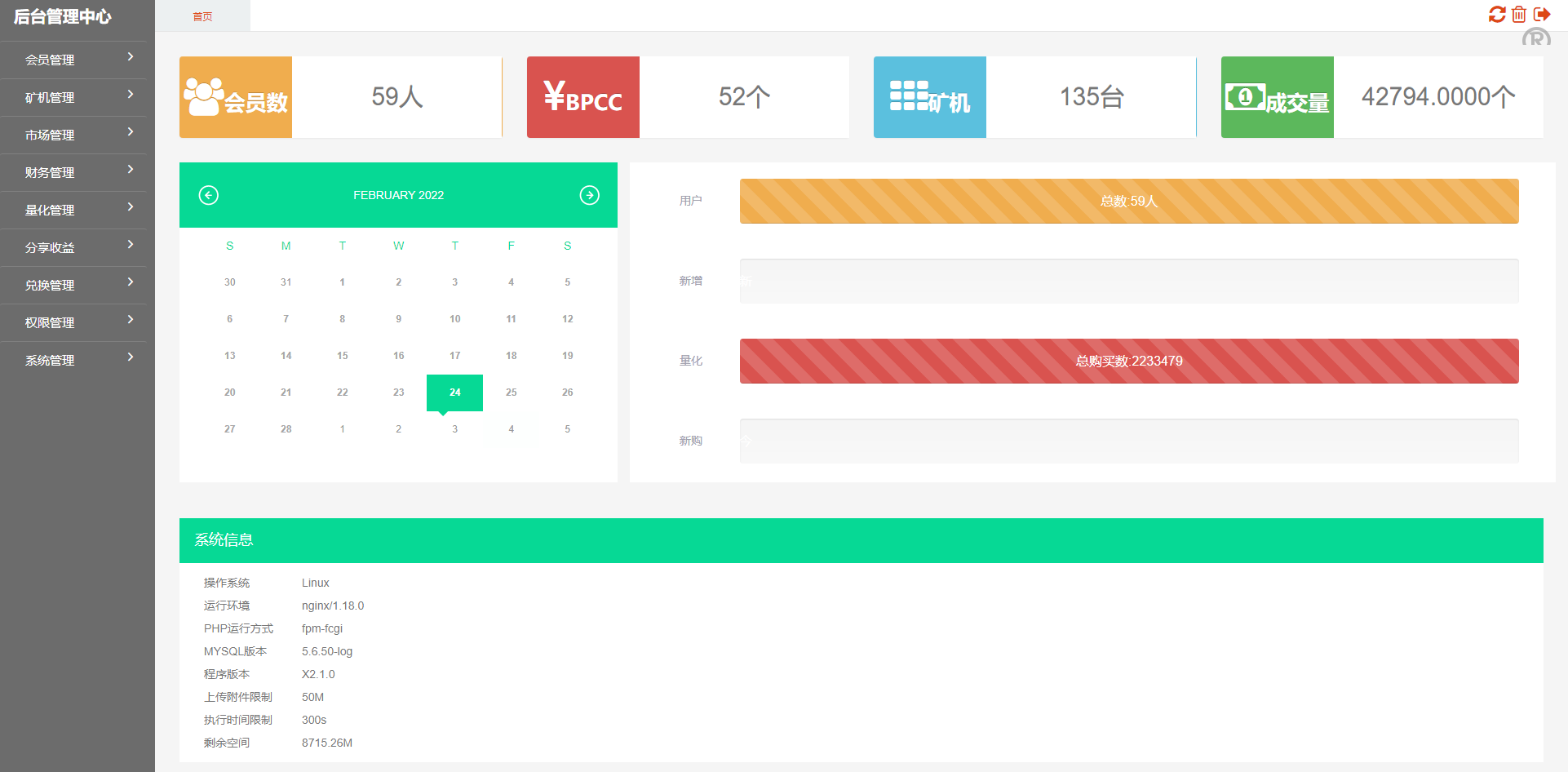
Task: Select February 24 on the calendar
Action: 454,393
